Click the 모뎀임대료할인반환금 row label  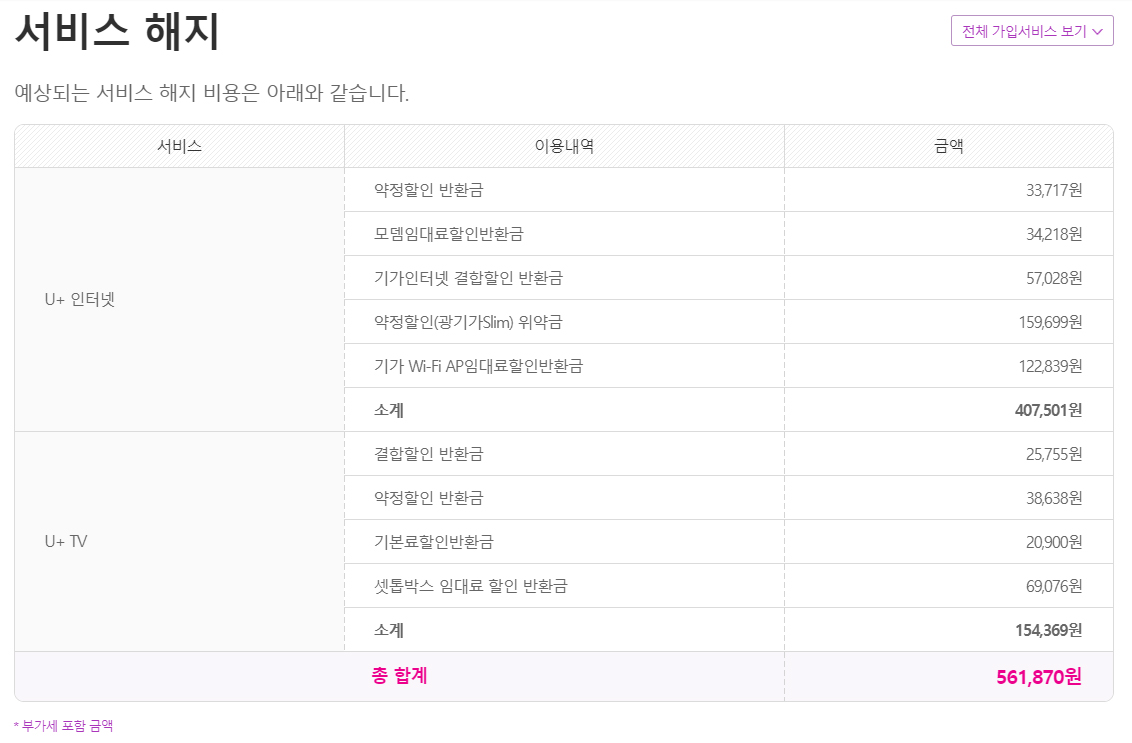449,234
